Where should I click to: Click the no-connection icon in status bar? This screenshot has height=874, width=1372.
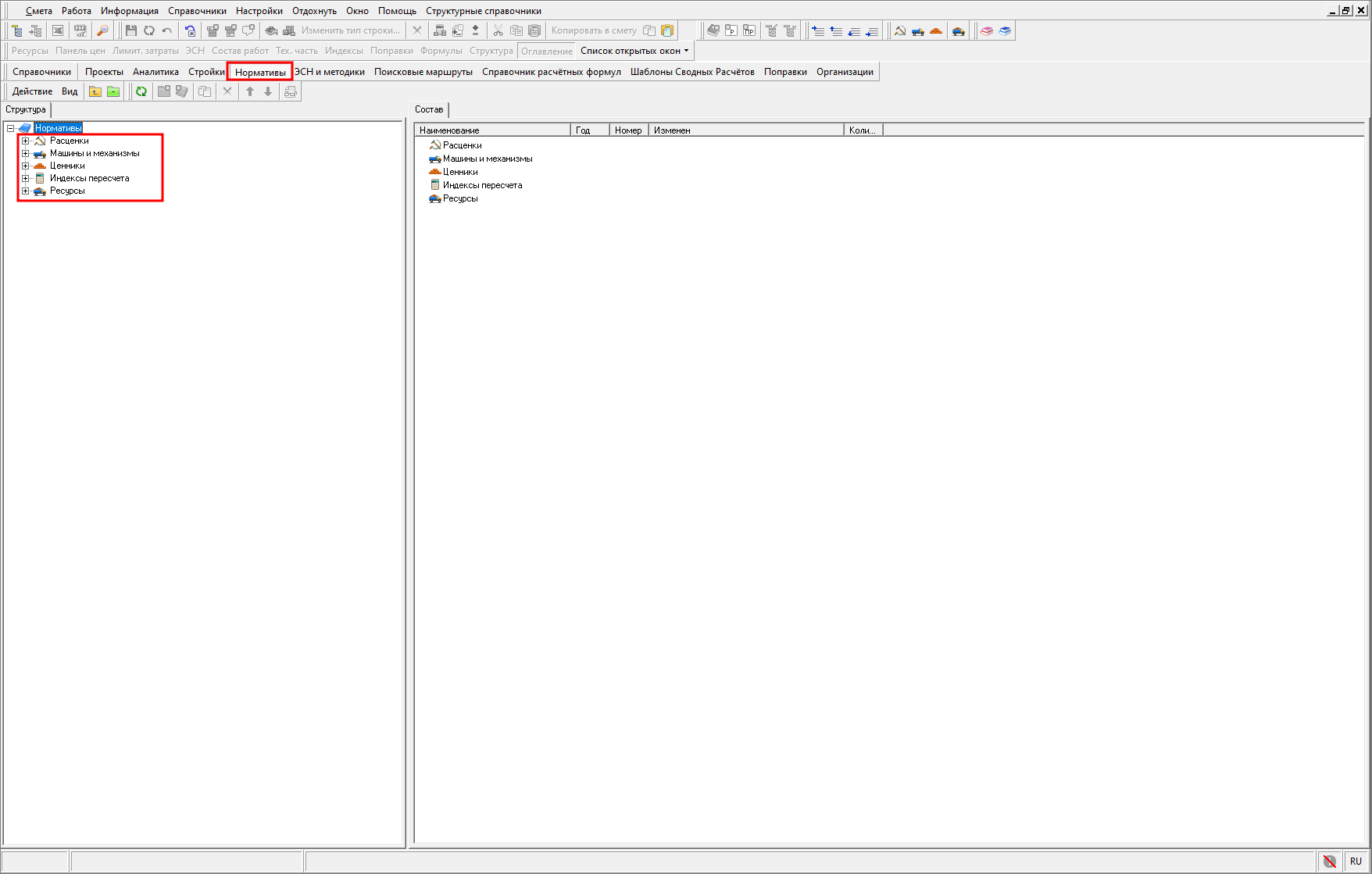click(1329, 861)
